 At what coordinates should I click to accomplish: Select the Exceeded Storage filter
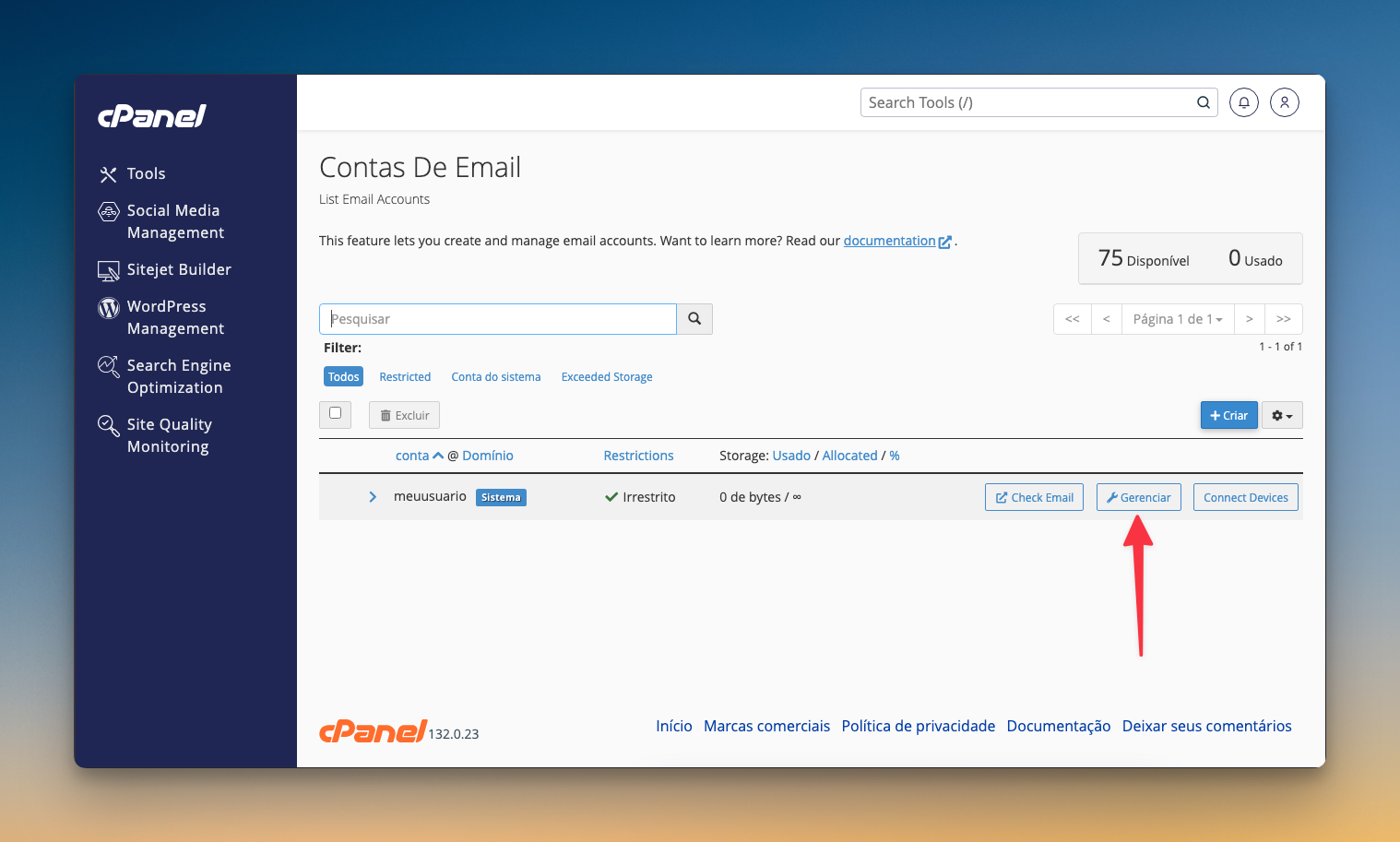[x=606, y=377]
